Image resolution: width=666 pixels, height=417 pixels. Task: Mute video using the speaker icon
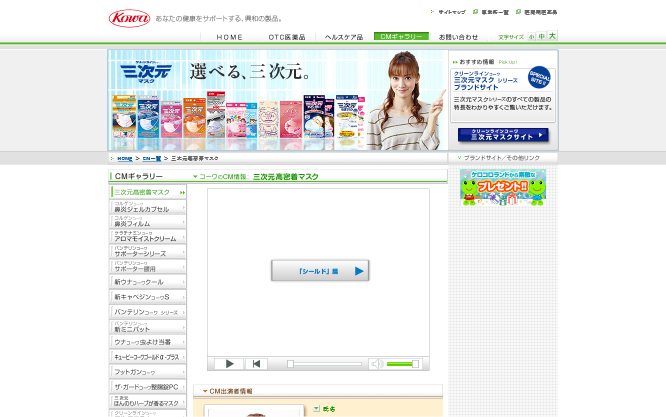pos(377,364)
